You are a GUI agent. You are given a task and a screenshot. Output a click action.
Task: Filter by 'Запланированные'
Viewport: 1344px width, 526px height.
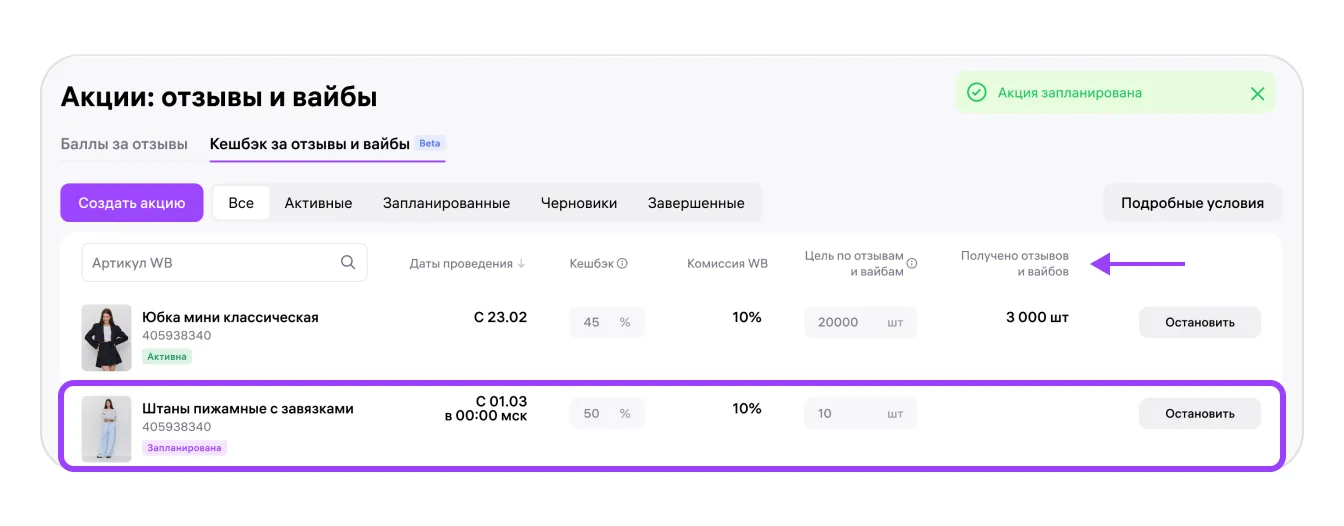point(446,203)
